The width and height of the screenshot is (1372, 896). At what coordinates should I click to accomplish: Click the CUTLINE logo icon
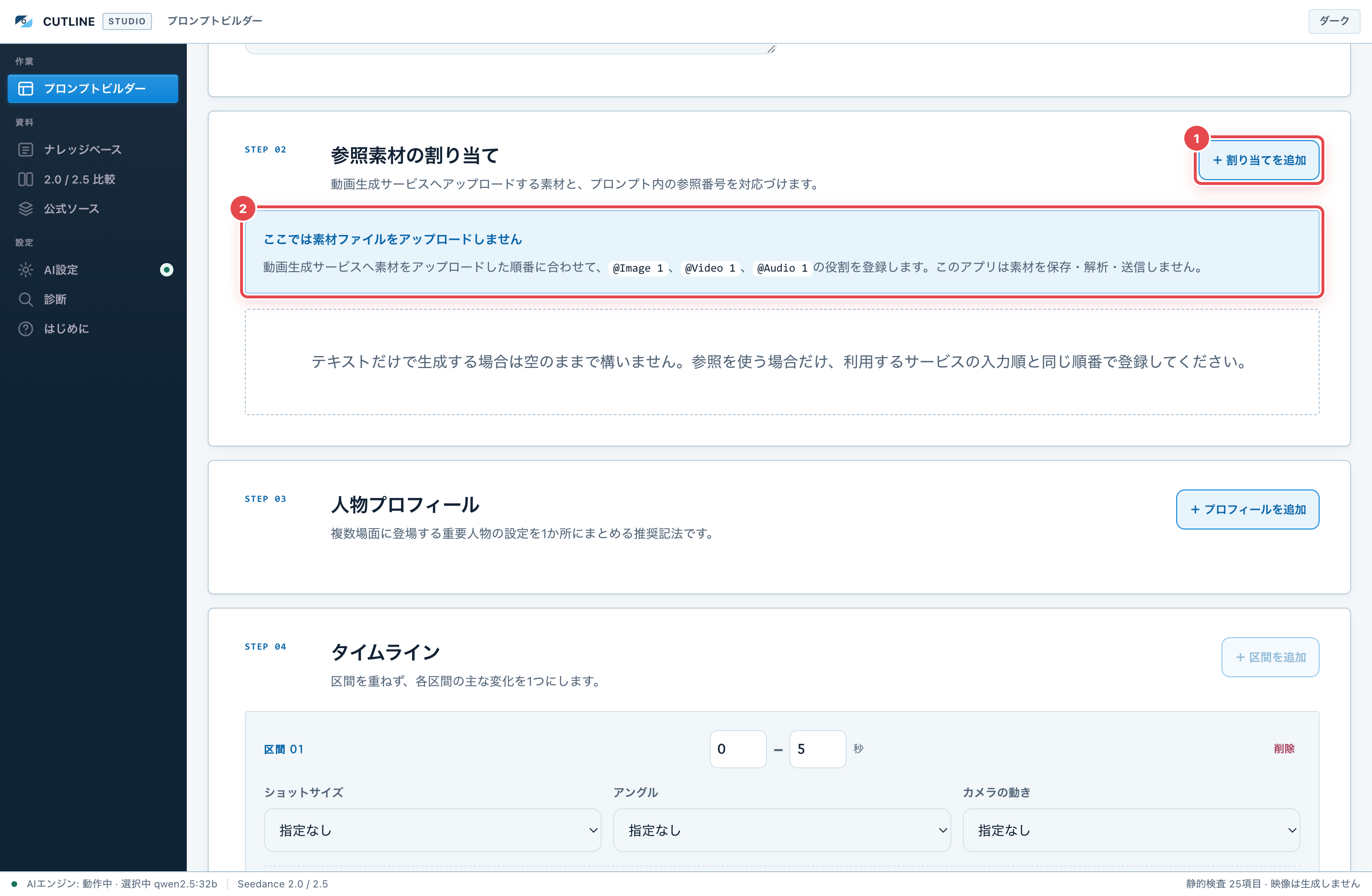24,21
